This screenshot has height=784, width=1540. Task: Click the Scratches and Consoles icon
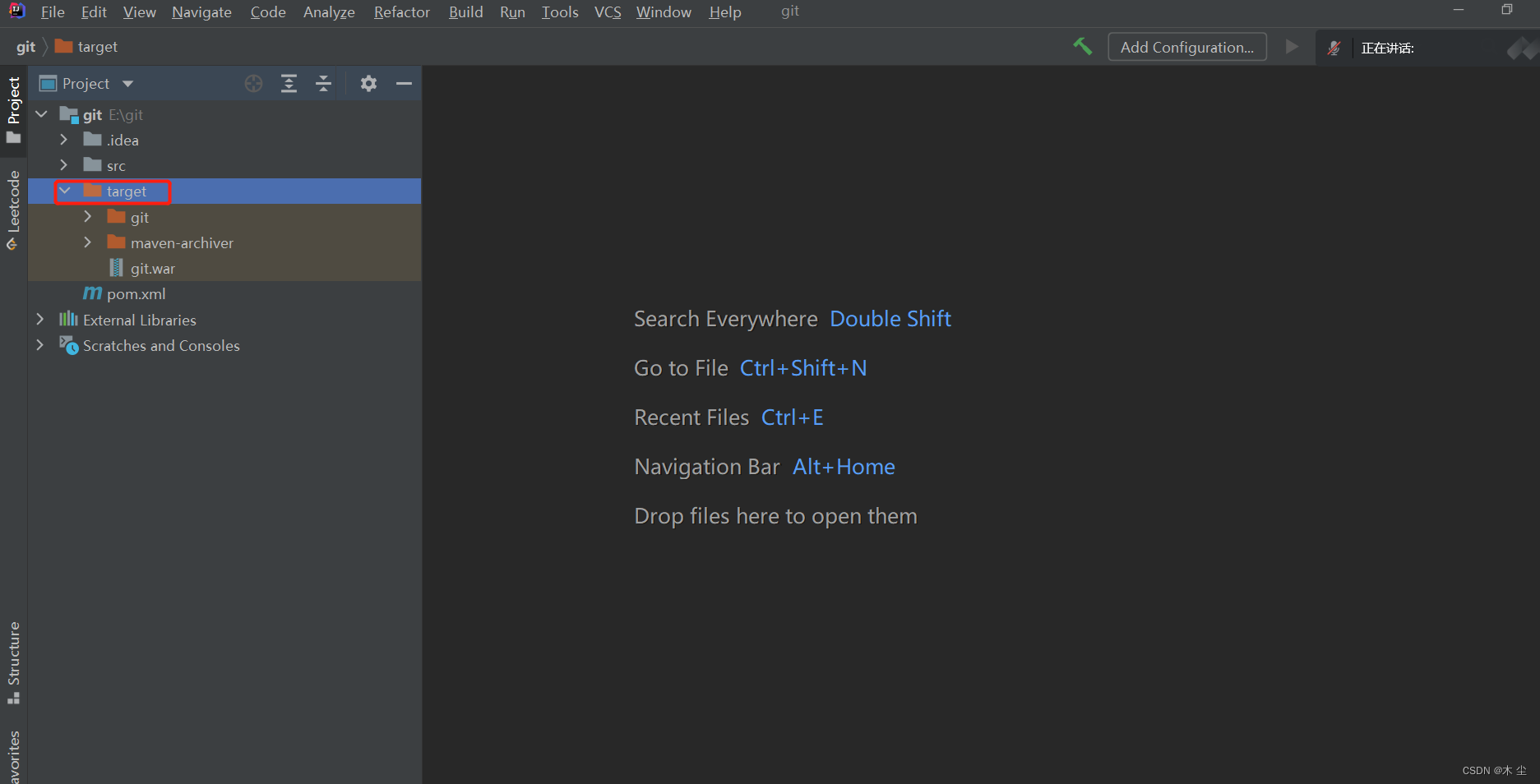pyautogui.click(x=69, y=345)
